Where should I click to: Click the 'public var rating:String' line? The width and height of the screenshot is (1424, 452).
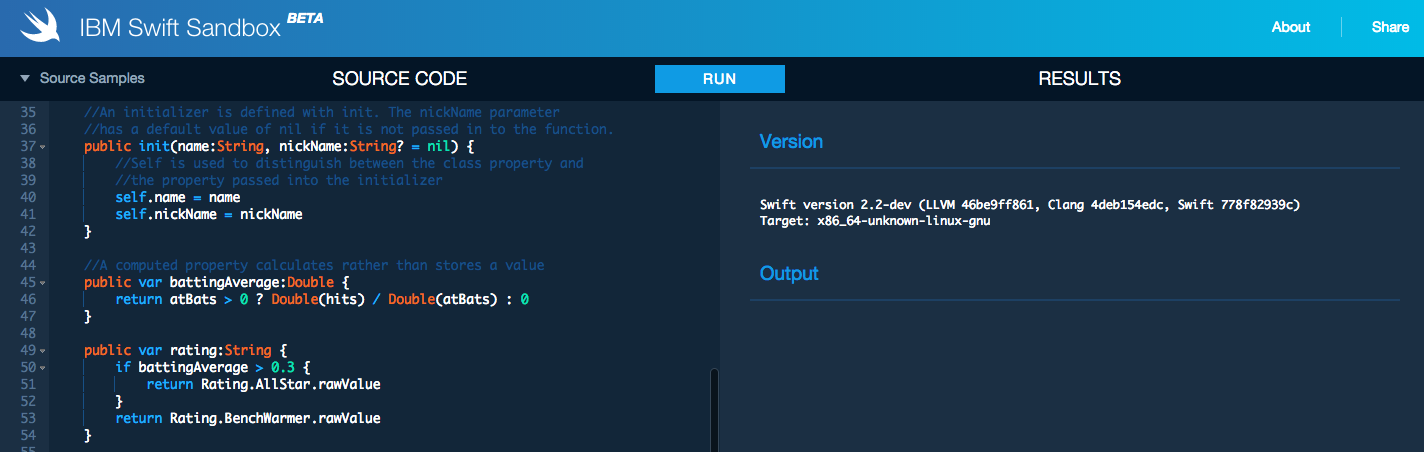click(186, 350)
